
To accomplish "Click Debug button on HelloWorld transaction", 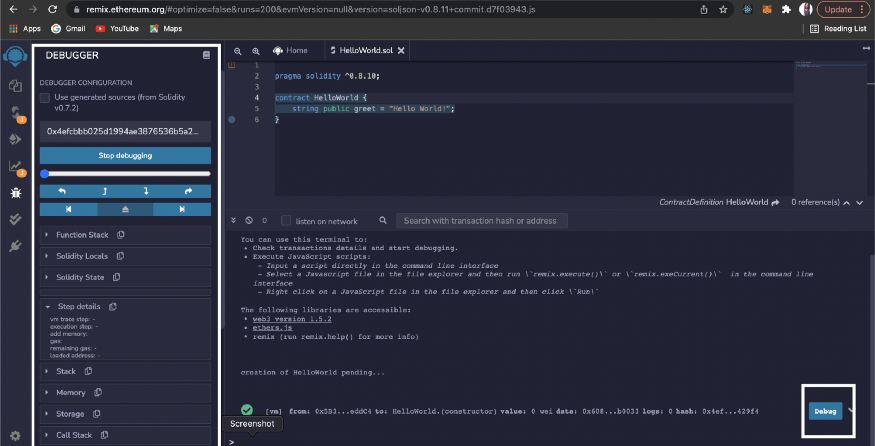I will (825, 411).
